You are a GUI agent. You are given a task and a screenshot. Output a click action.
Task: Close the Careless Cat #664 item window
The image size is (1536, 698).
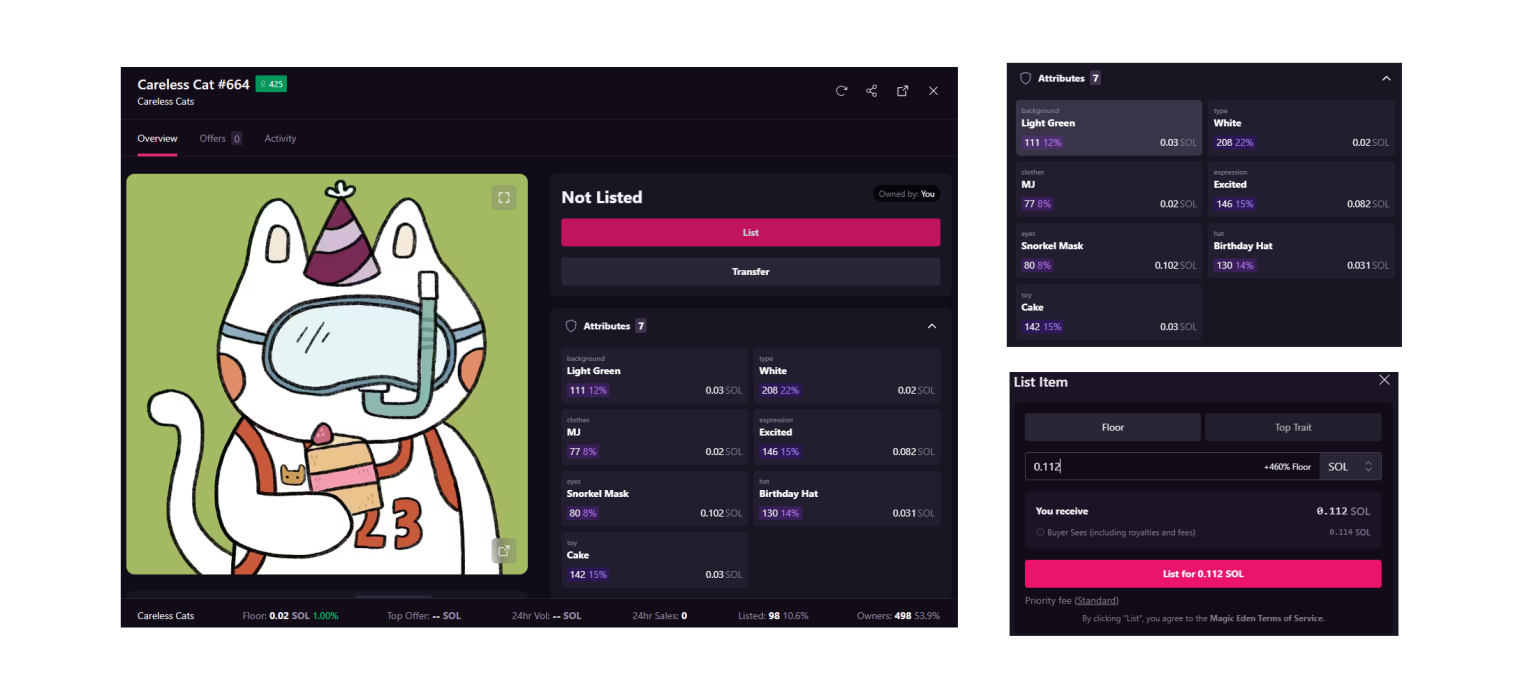coord(933,91)
